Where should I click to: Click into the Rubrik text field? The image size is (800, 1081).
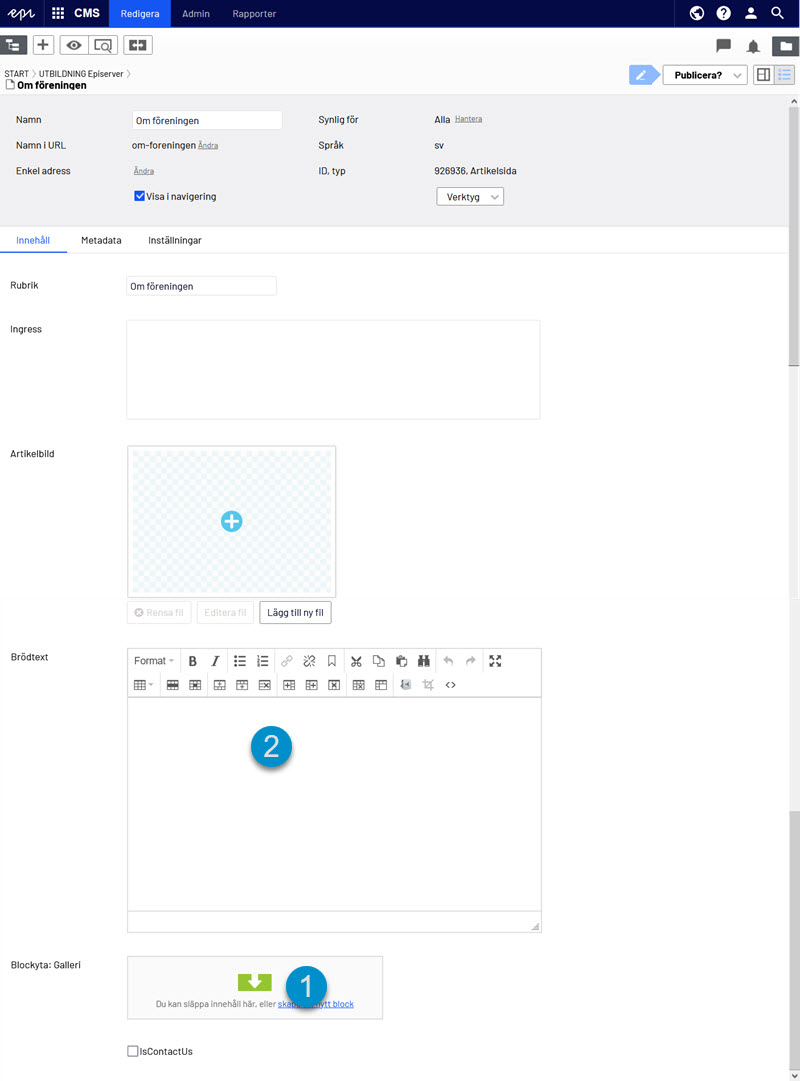[201, 286]
